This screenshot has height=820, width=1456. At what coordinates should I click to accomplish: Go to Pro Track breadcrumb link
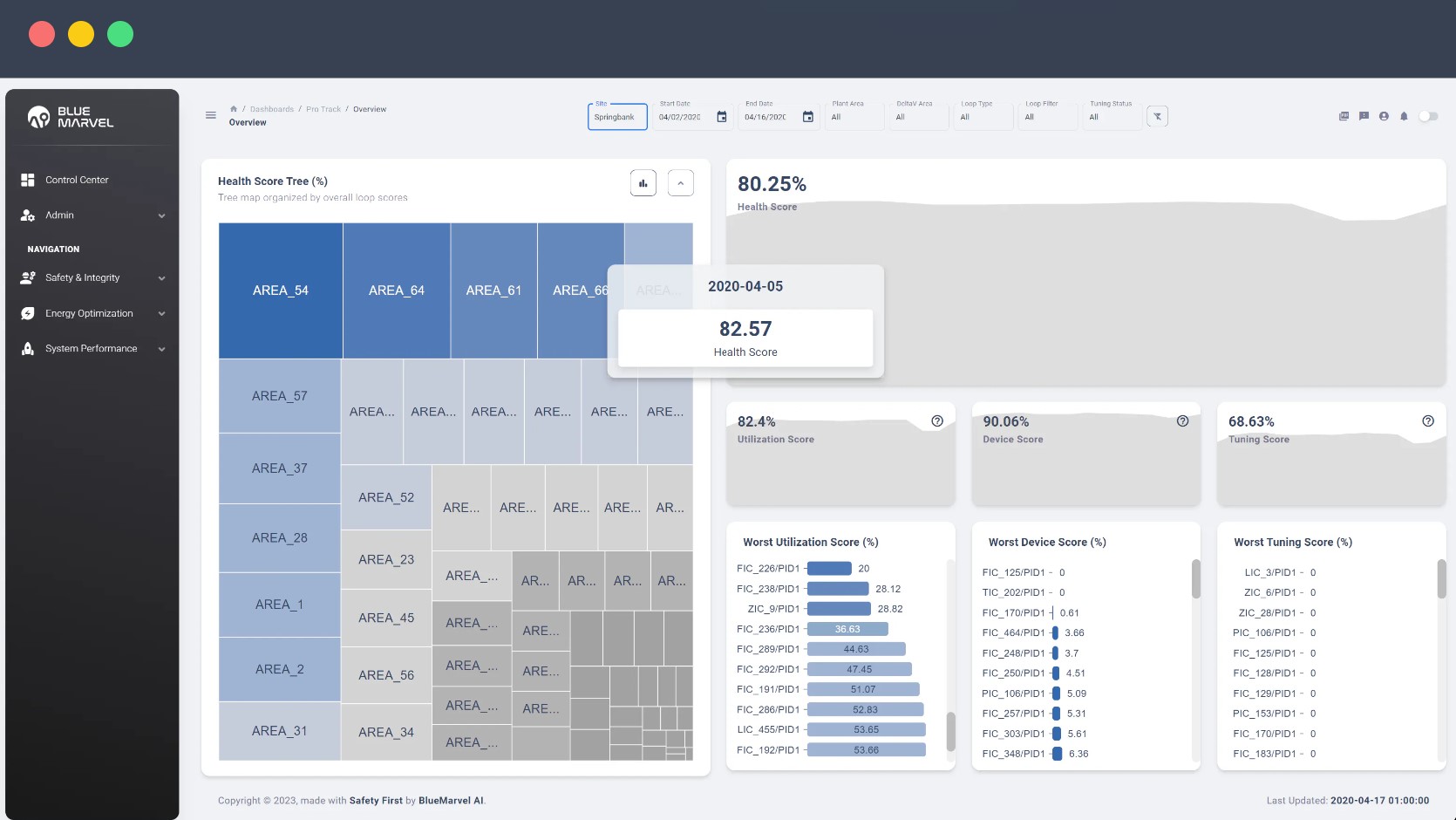coord(323,109)
